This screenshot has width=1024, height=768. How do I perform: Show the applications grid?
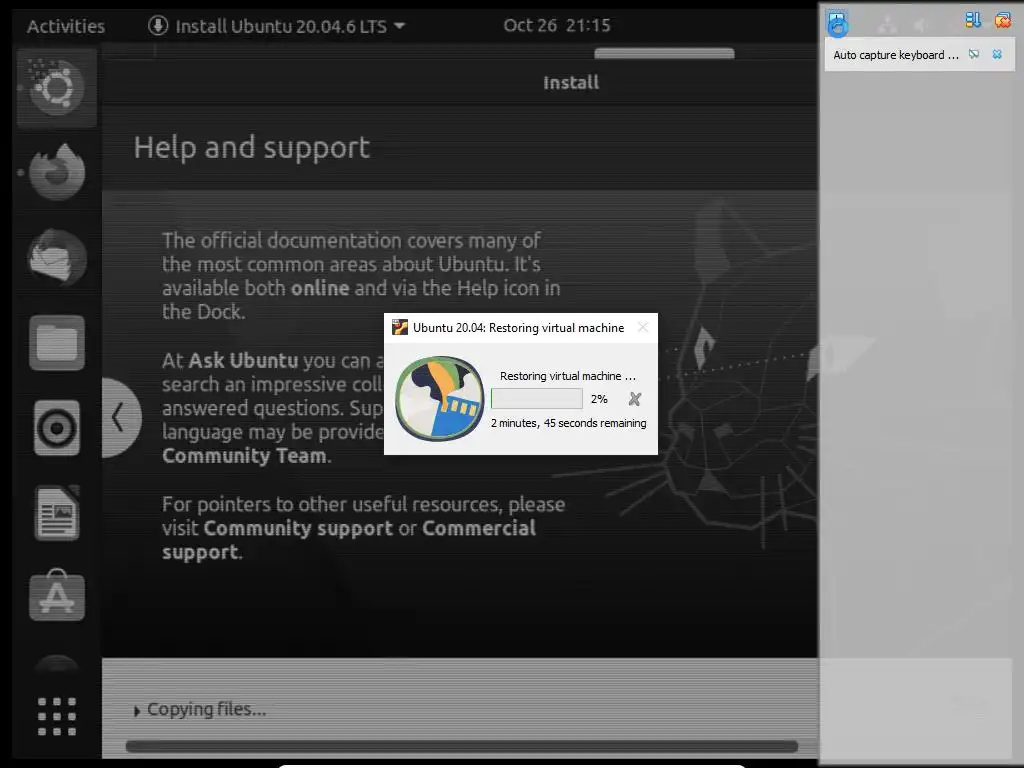click(x=57, y=716)
